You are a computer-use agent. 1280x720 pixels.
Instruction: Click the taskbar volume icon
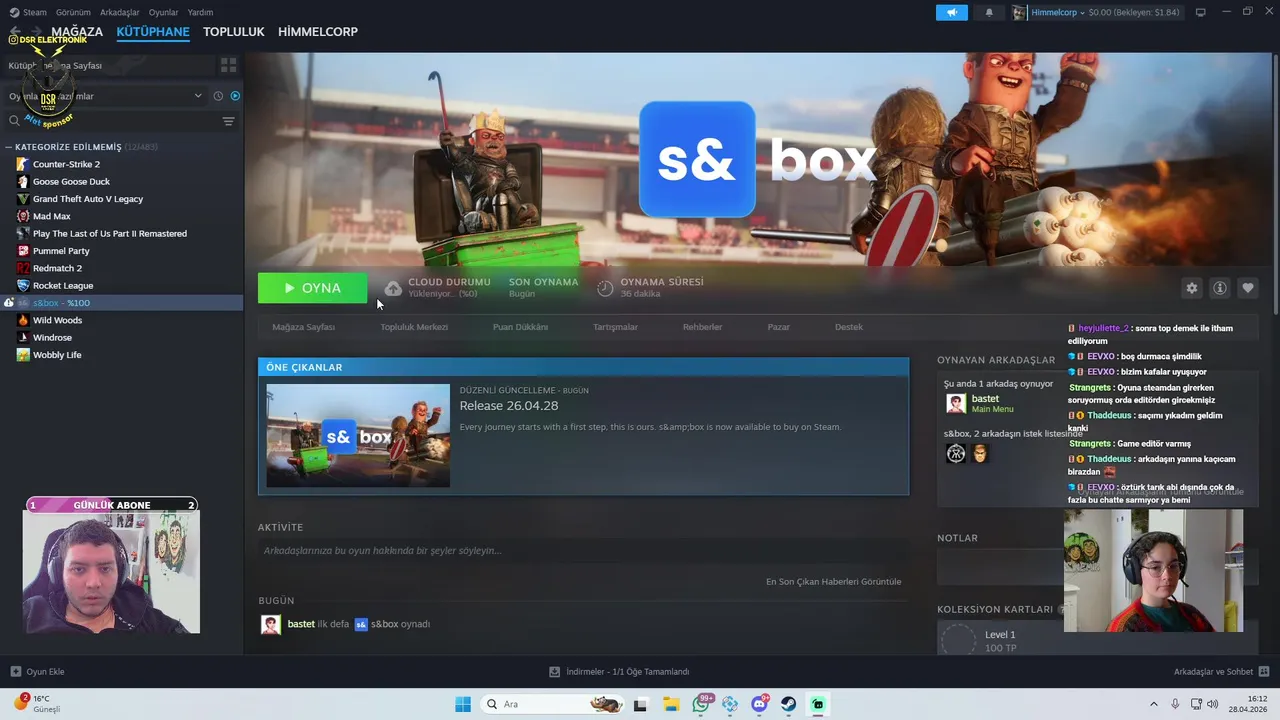coord(1213,704)
